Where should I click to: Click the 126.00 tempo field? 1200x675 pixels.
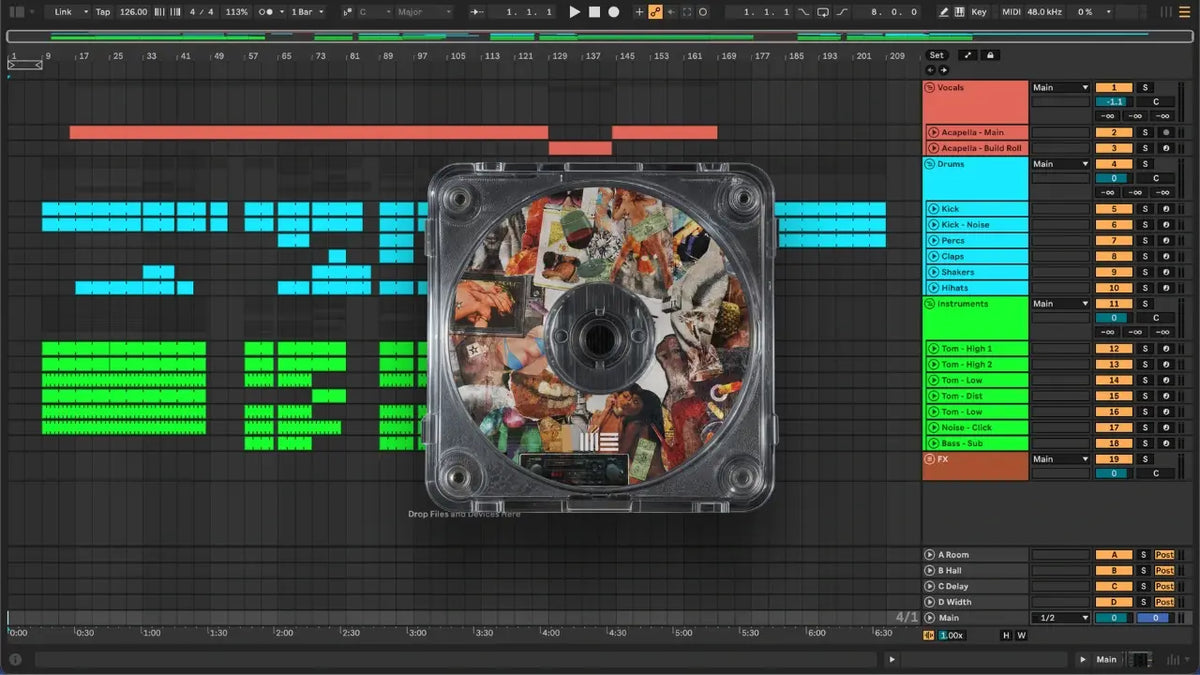(x=133, y=12)
